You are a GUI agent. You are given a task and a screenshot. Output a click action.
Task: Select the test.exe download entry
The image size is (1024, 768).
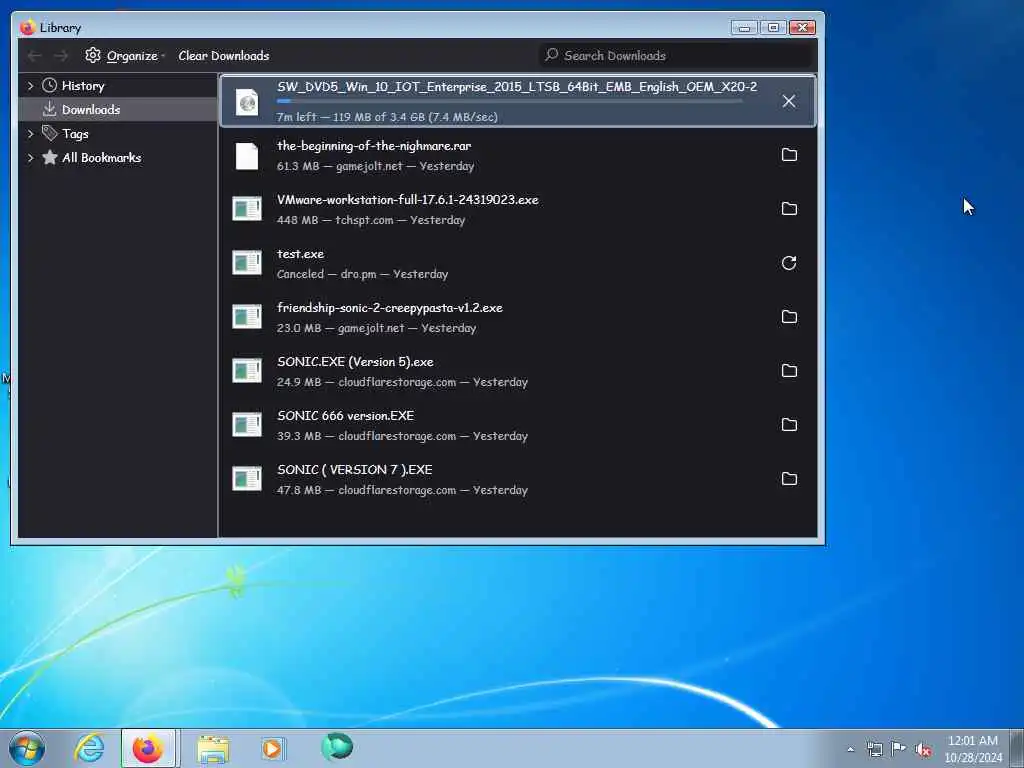[x=518, y=263]
